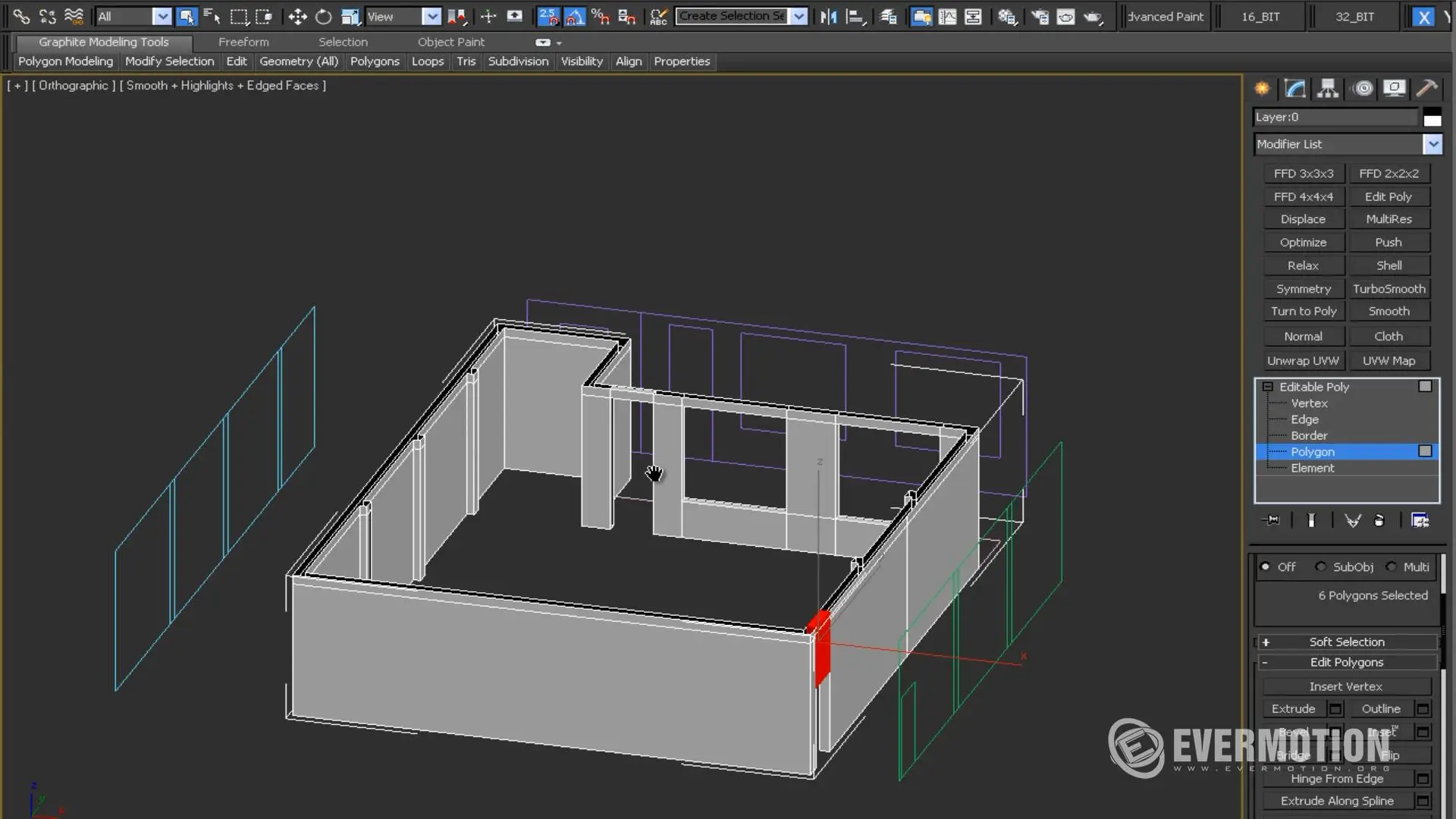Open Outline settings box
The height and width of the screenshot is (819, 1456).
tap(1423, 708)
